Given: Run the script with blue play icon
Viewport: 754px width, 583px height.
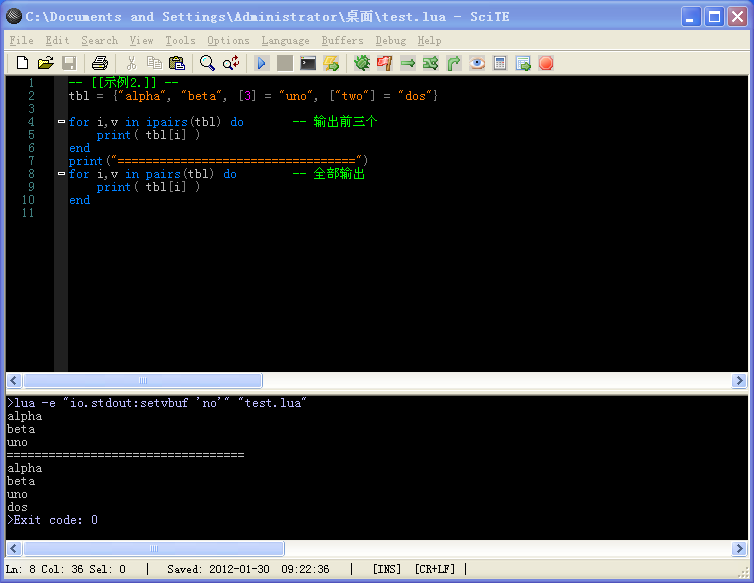Looking at the screenshot, I should click(x=261, y=63).
